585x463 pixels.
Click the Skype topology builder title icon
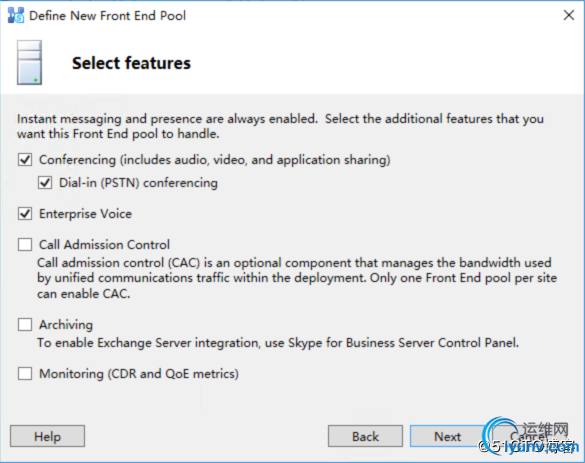point(16,15)
